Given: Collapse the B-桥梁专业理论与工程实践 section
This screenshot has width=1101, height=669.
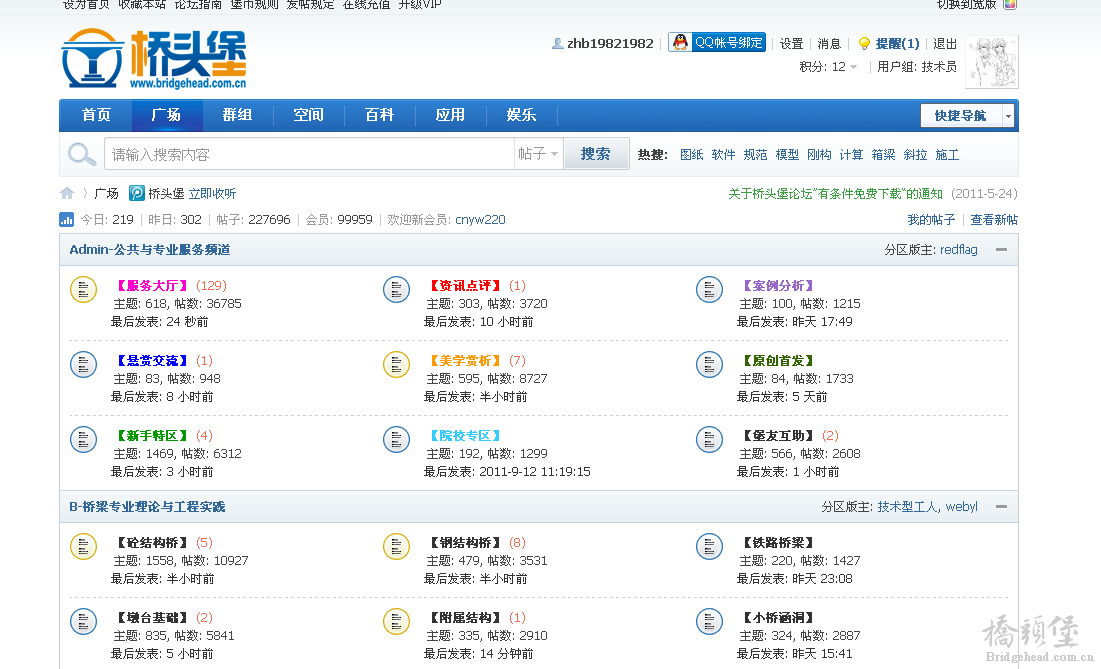Looking at the screenshot, I should point(1001,507).
